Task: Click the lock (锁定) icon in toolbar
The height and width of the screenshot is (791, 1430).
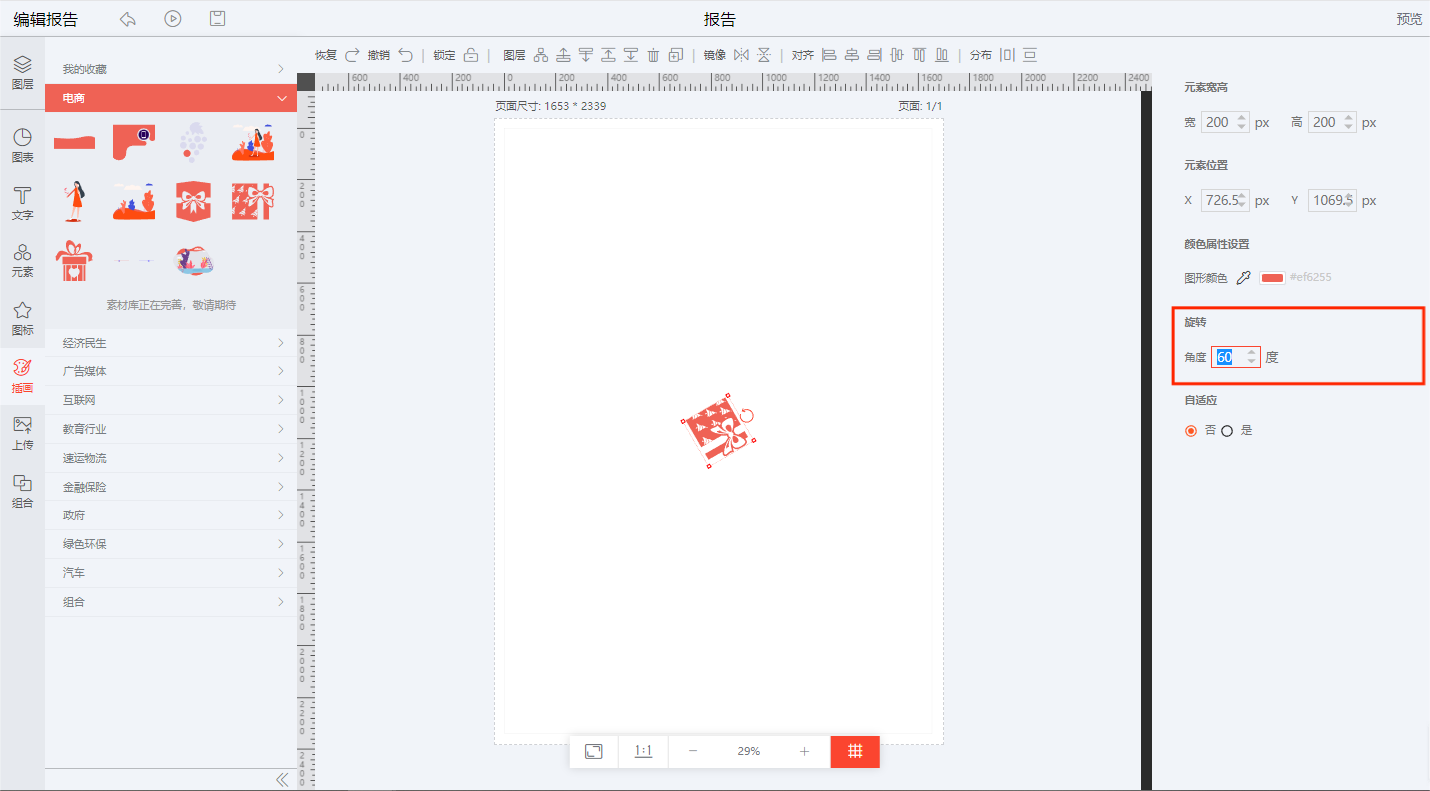Action: coord(471,55)
